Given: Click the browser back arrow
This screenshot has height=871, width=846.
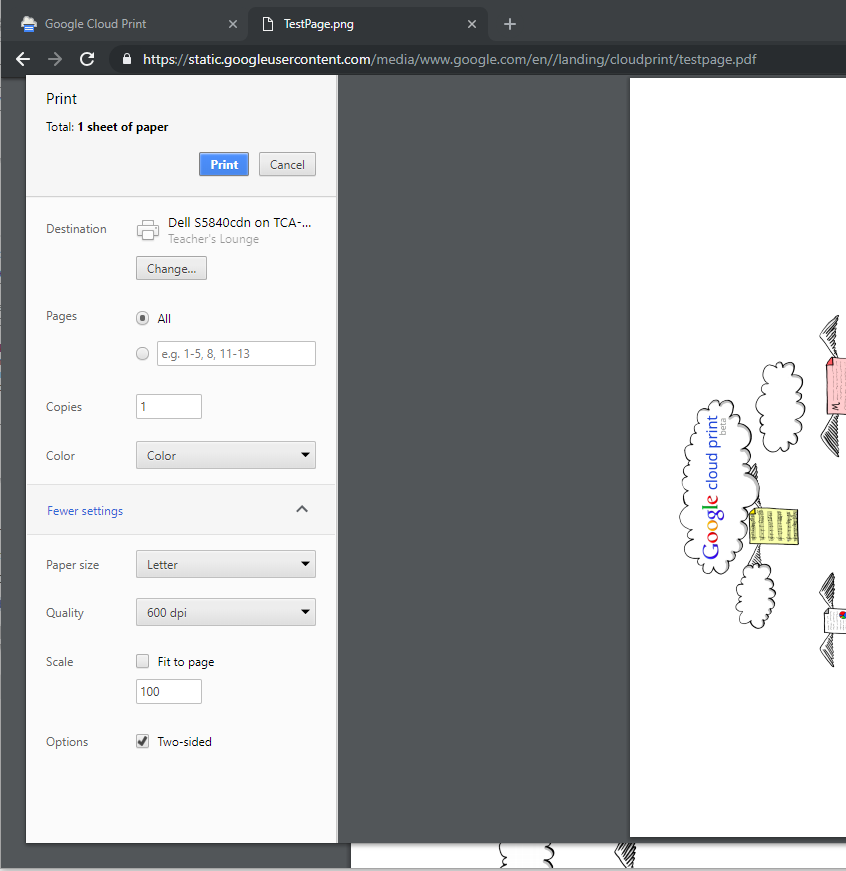Looking at the screenshot, I should 23,59.
